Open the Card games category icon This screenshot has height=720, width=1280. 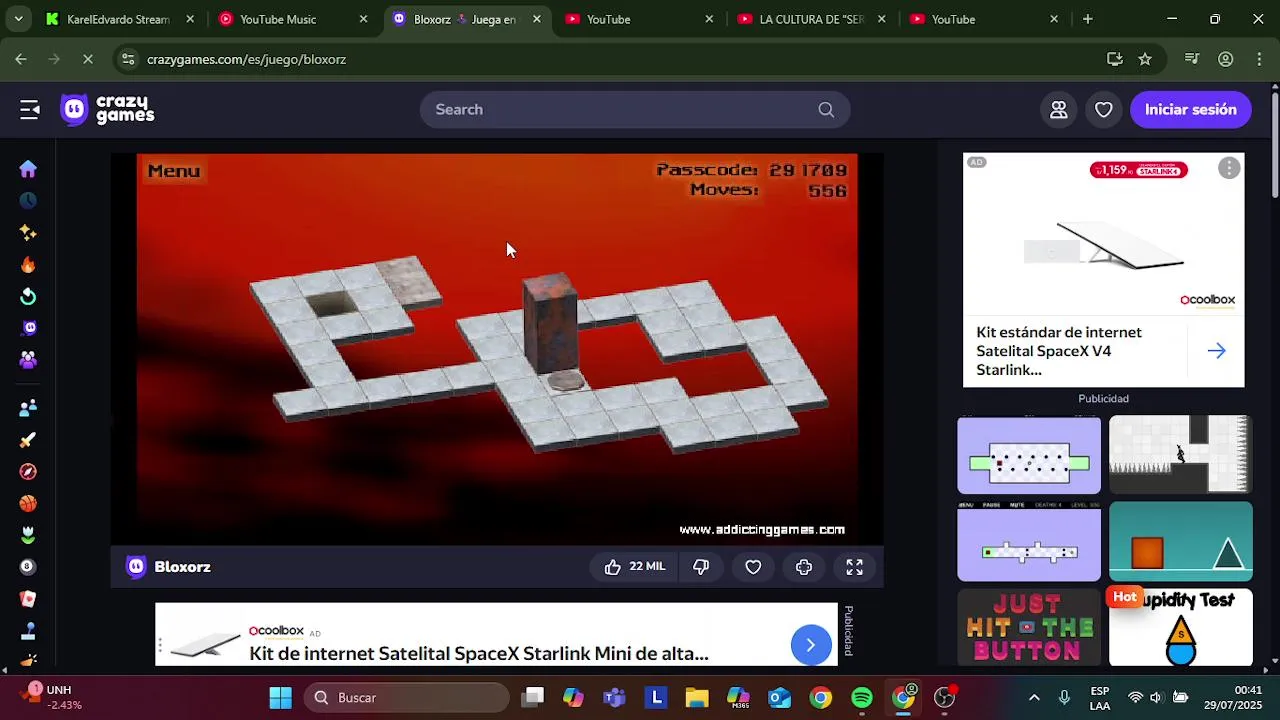pos(28,599)
